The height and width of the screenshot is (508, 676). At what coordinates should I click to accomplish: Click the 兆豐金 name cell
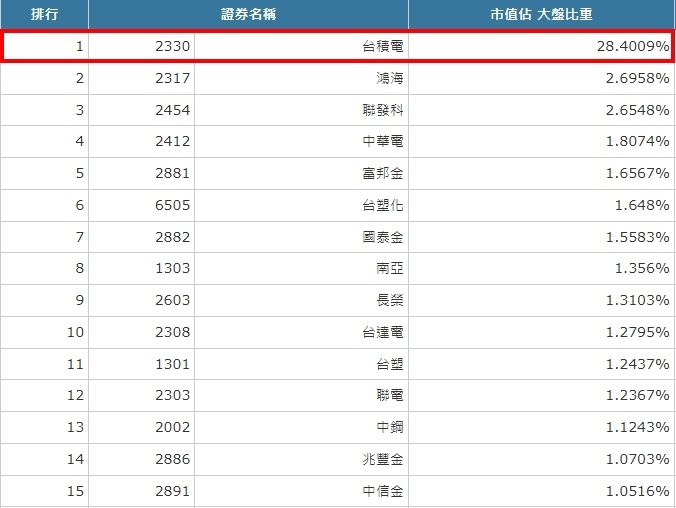point(383,458)
